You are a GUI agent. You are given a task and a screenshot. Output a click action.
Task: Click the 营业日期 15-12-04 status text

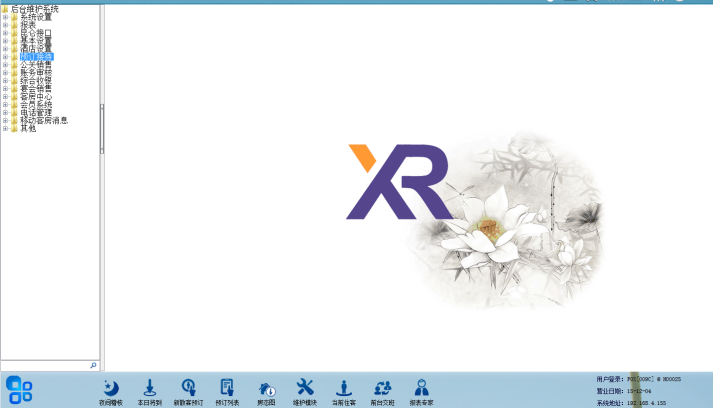point(623,391)
